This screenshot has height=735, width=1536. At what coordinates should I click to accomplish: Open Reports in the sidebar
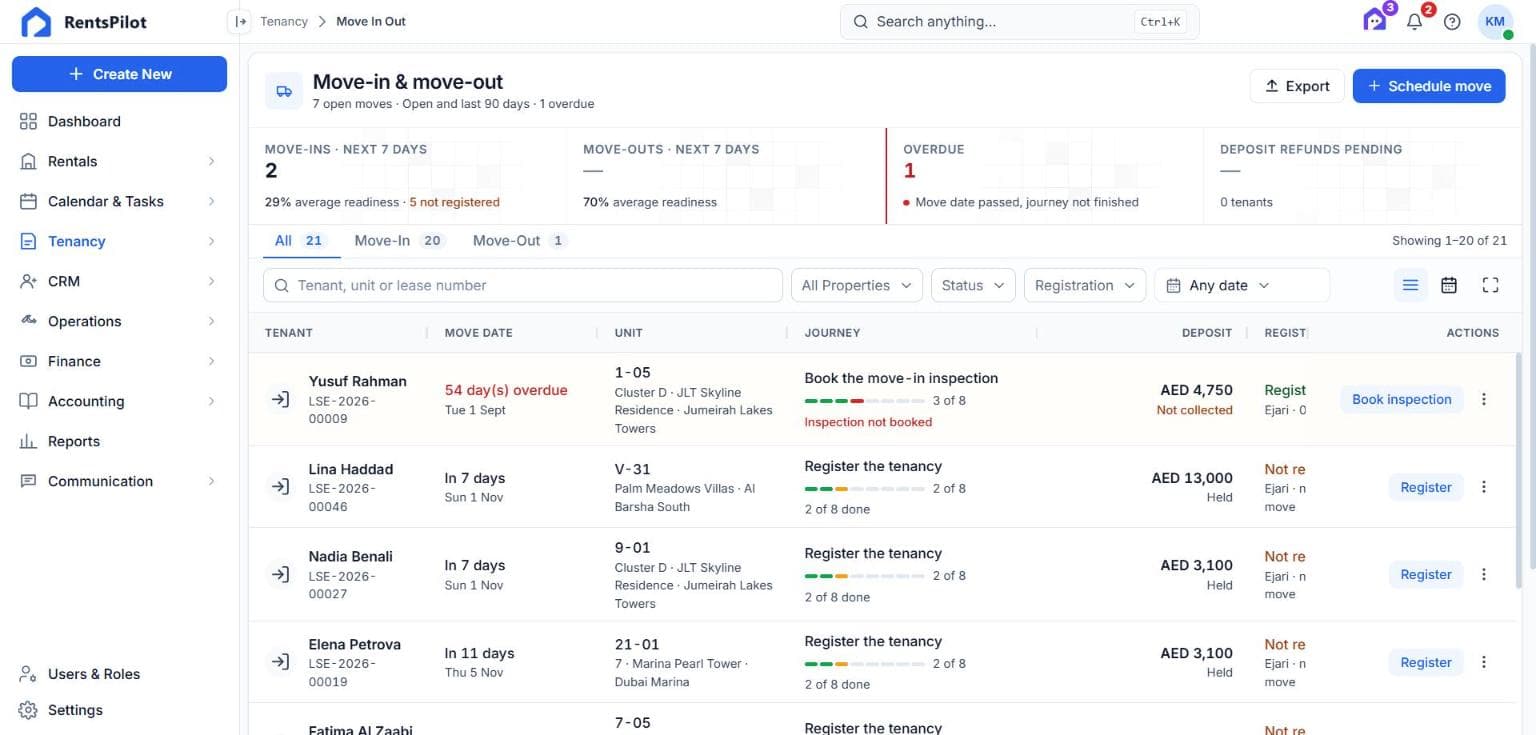tap(118, 441)
